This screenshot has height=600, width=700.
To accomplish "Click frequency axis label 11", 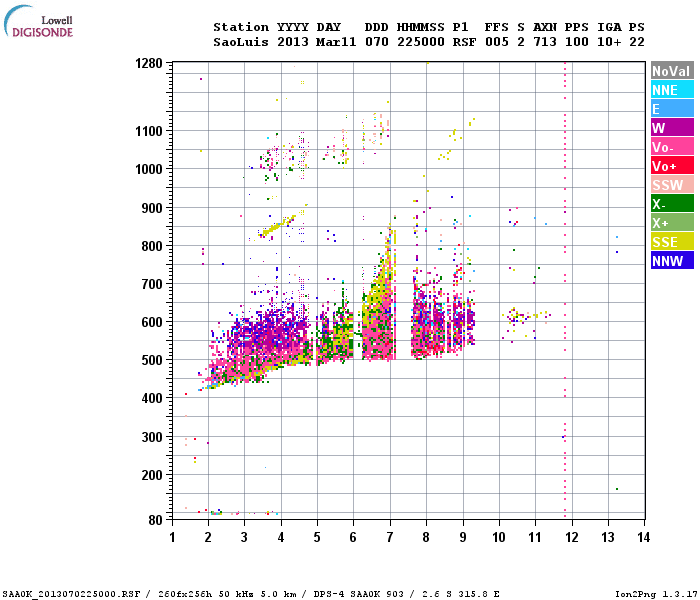I will (535, 537).
